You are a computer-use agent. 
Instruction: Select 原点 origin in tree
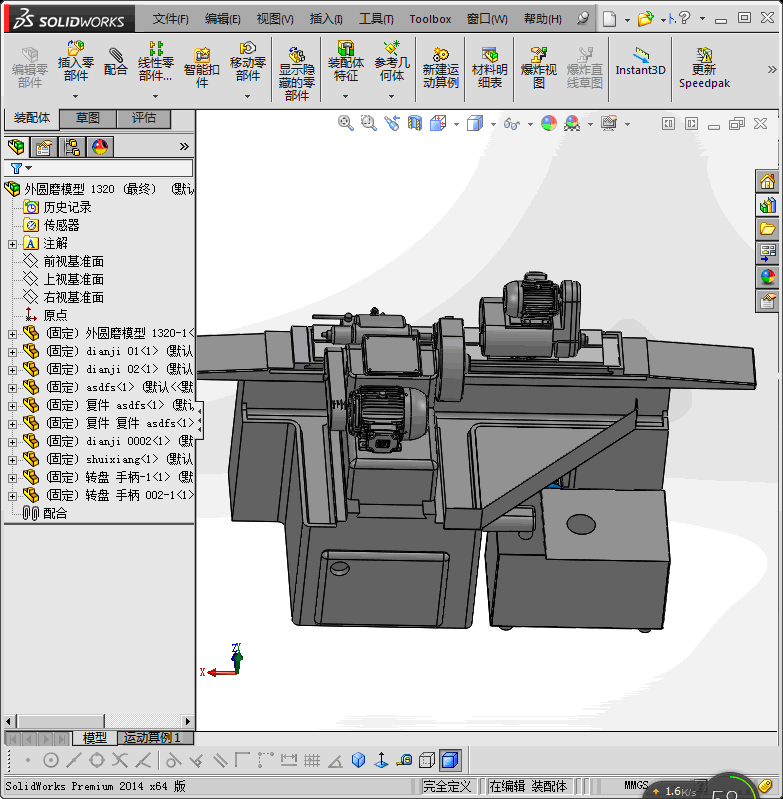click(55, 315)
